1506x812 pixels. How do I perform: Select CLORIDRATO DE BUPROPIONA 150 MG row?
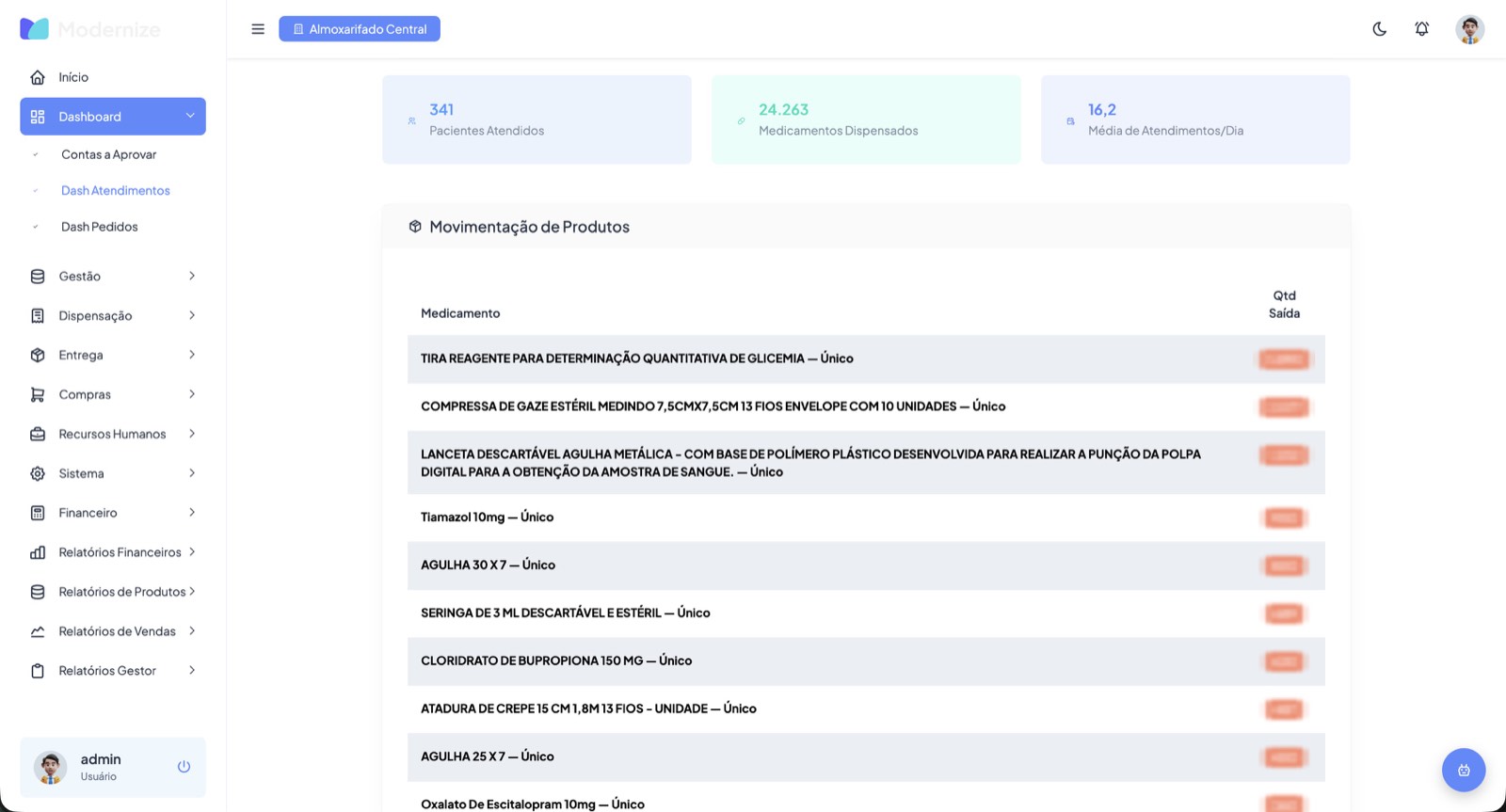866,661
